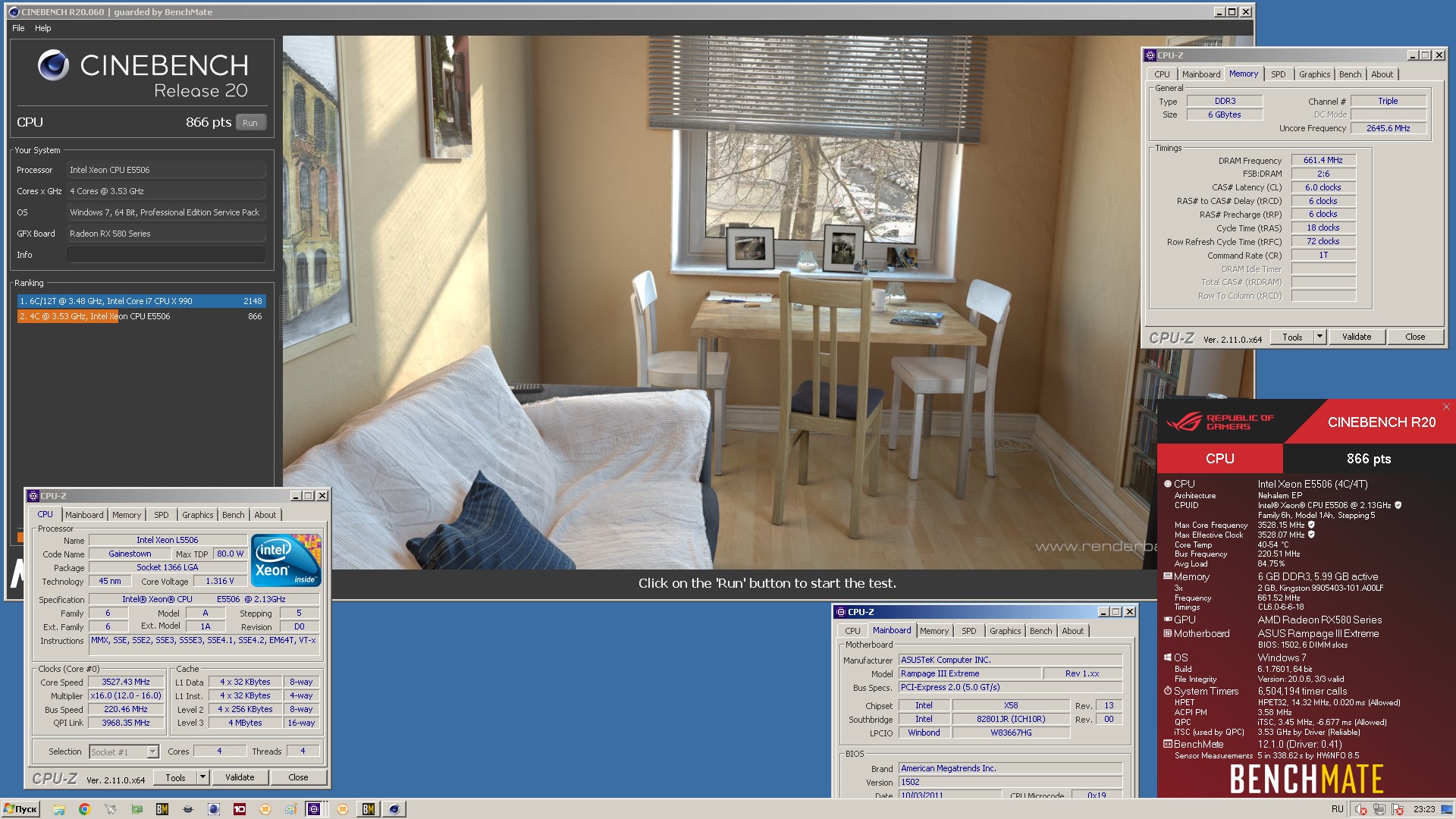
Task: Click the Motherboard section icon in BenchMate
Action: tap(1168, 633)
